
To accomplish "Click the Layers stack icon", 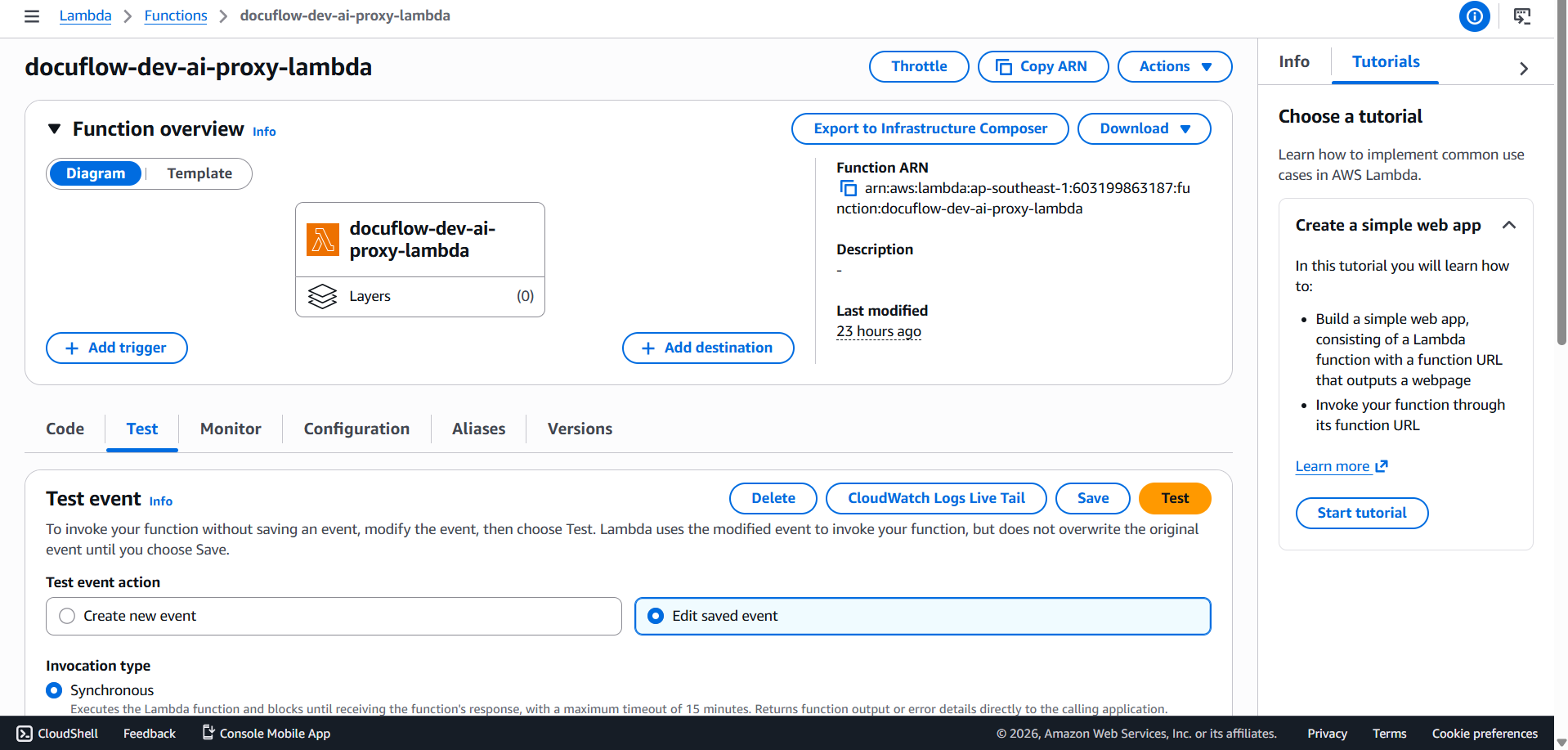I will 322,296.
